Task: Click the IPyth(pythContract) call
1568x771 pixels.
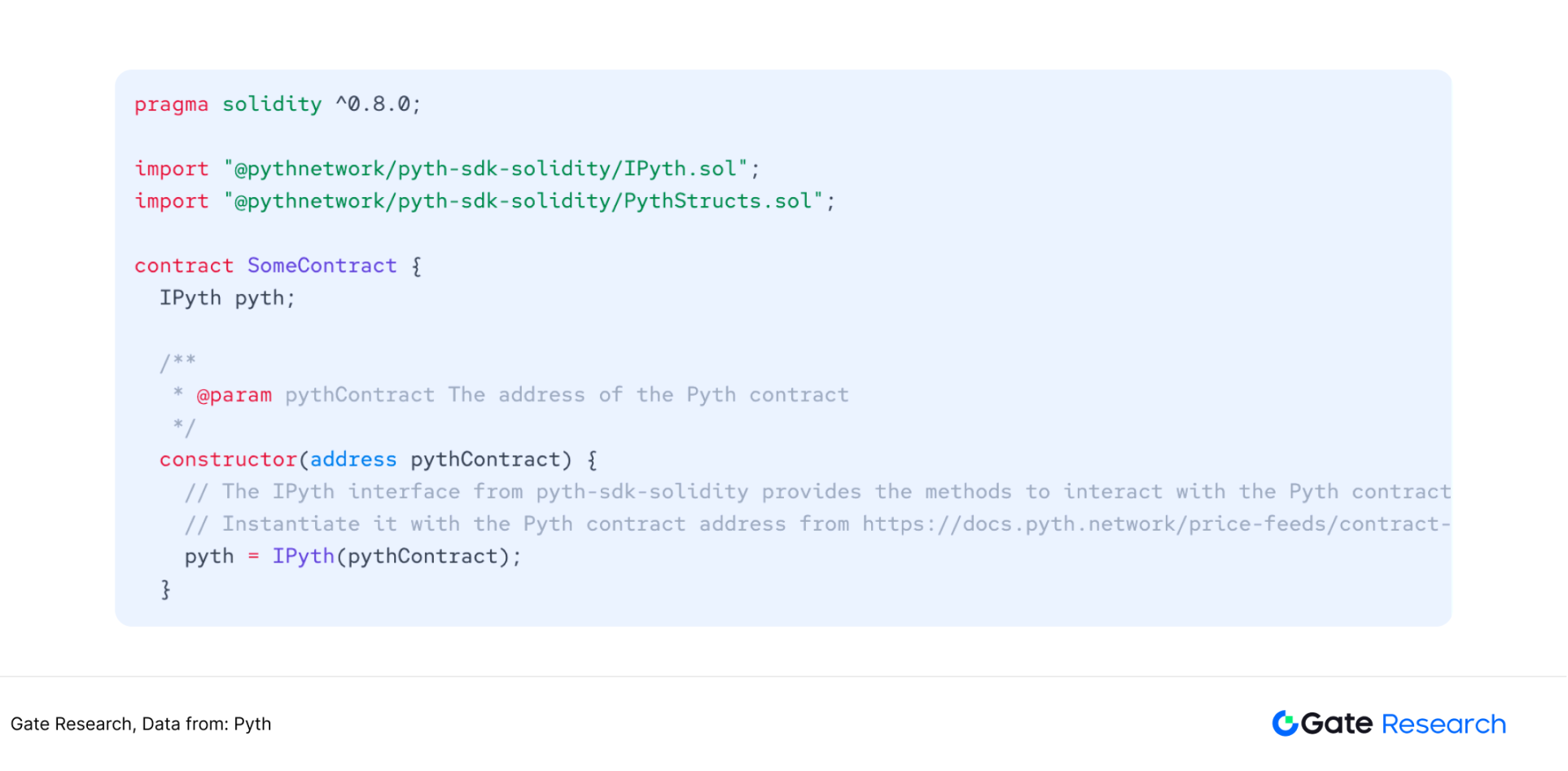Action: pos(395,556)
